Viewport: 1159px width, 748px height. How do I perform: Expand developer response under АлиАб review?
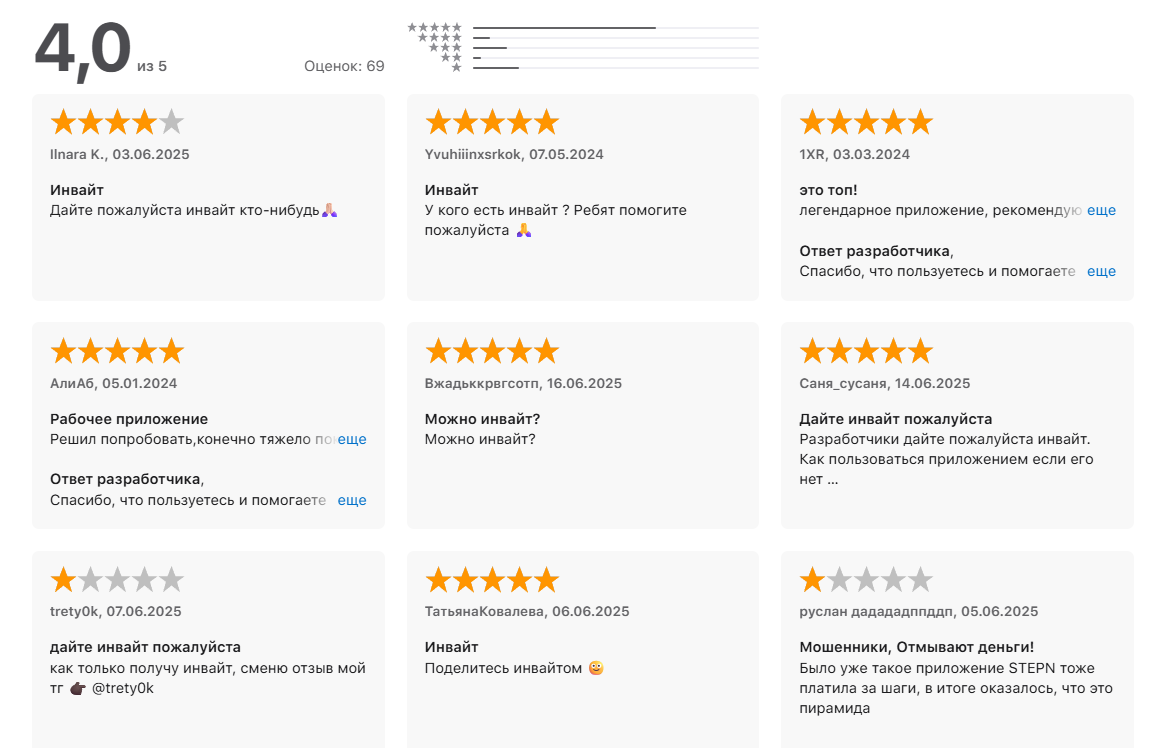(x=352, y=500)
